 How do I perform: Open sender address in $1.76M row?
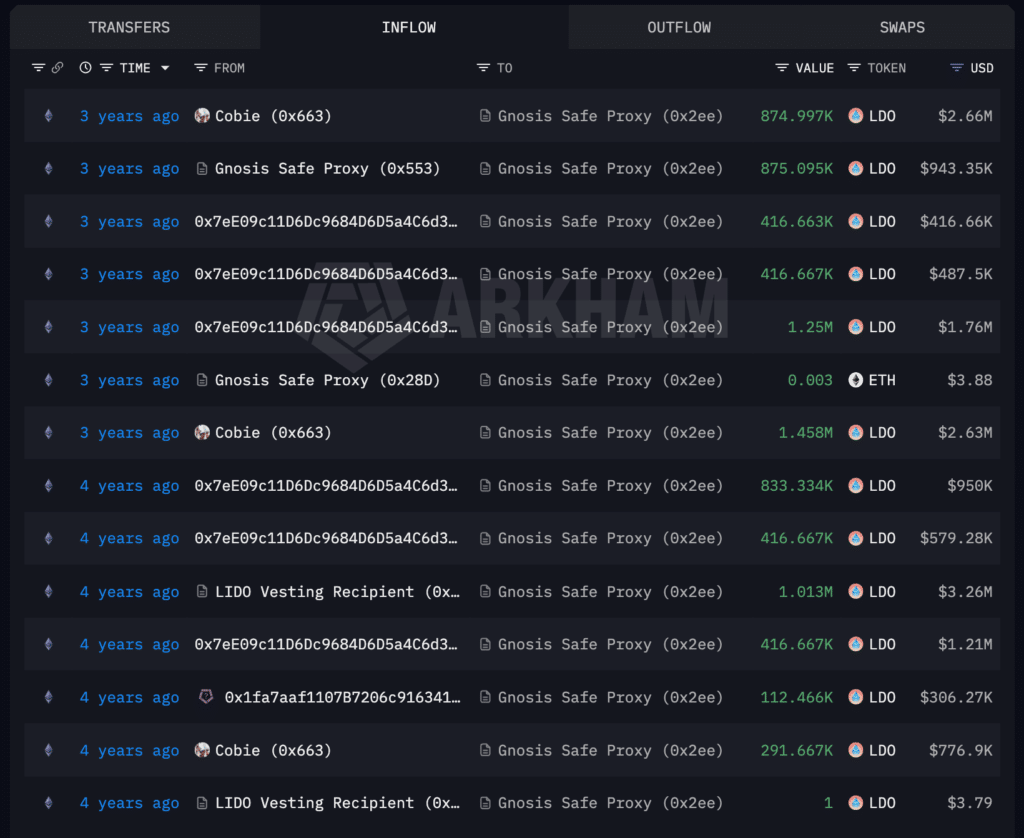coord(326,327)
